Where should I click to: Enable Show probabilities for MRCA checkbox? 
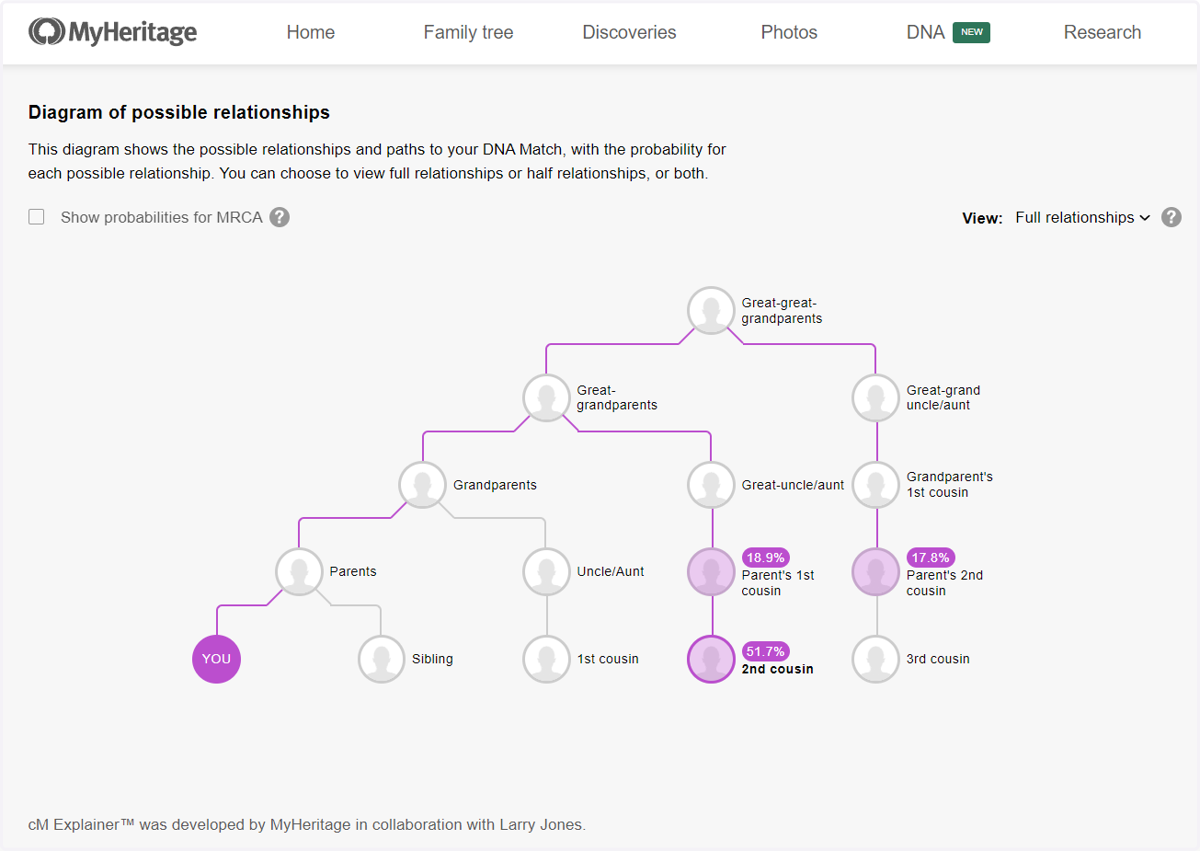(x=37, y=217)
